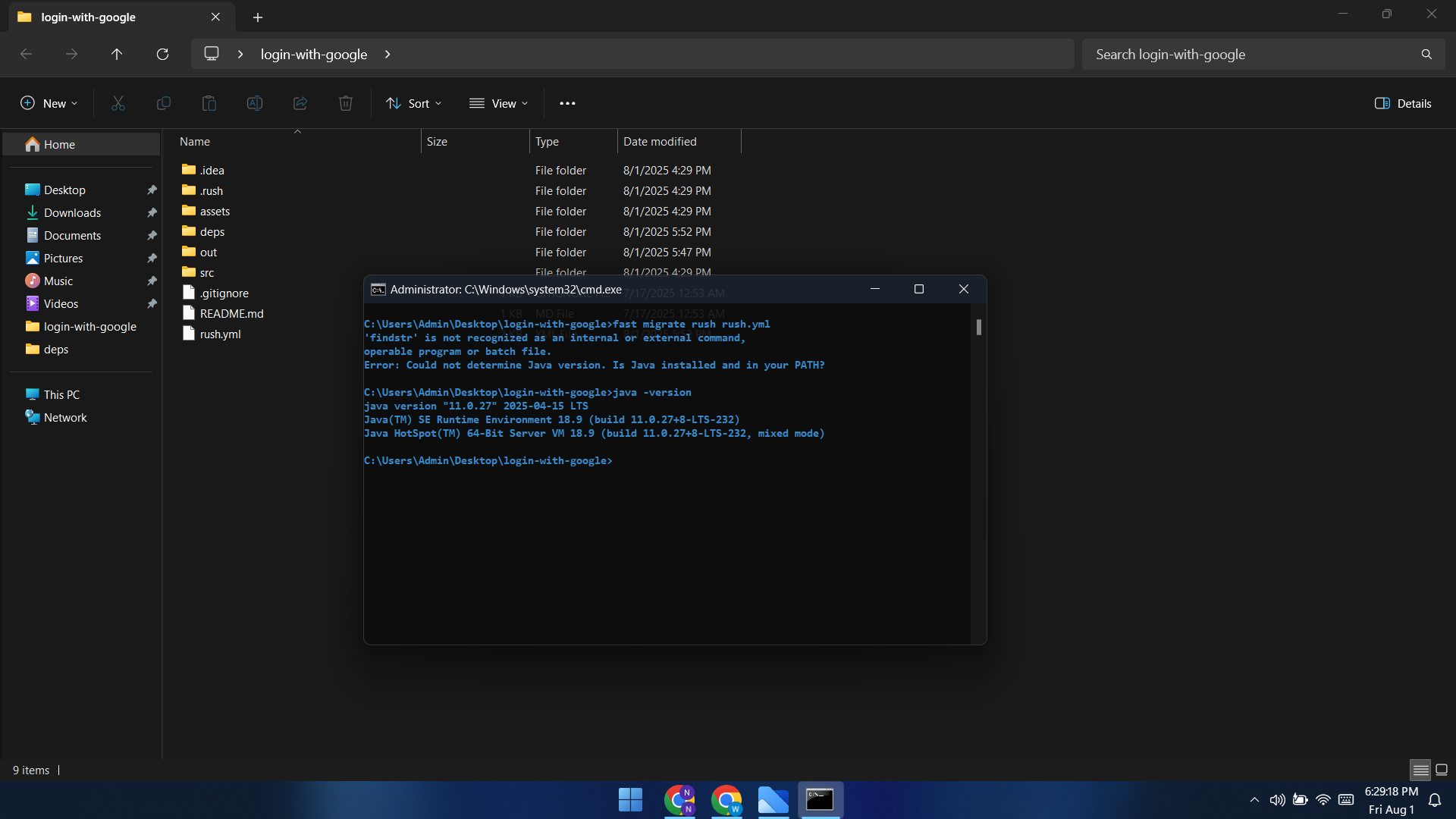Toggle the Details pane
Image resolution: width=1456 pixels, height=819 pixels.
[1403, 103]
